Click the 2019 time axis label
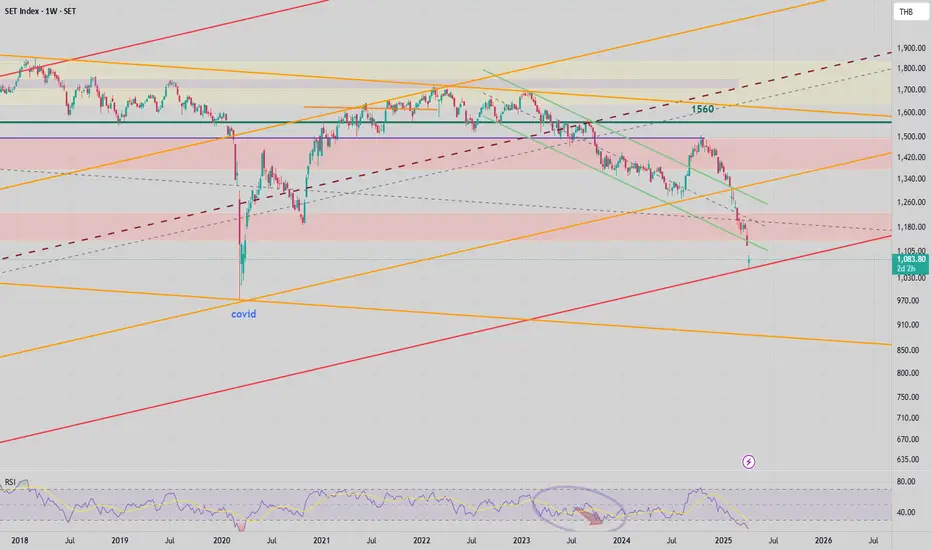 (119, 540)
